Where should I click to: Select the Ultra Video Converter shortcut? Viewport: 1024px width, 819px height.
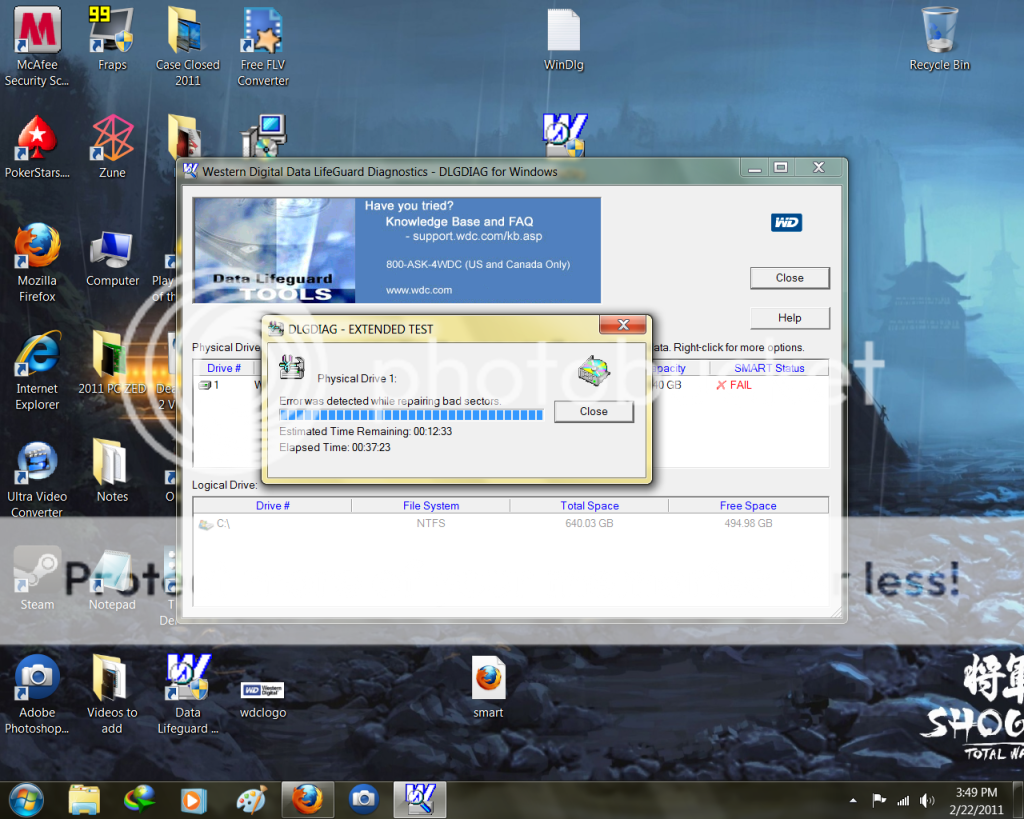[x=37, y=479]
